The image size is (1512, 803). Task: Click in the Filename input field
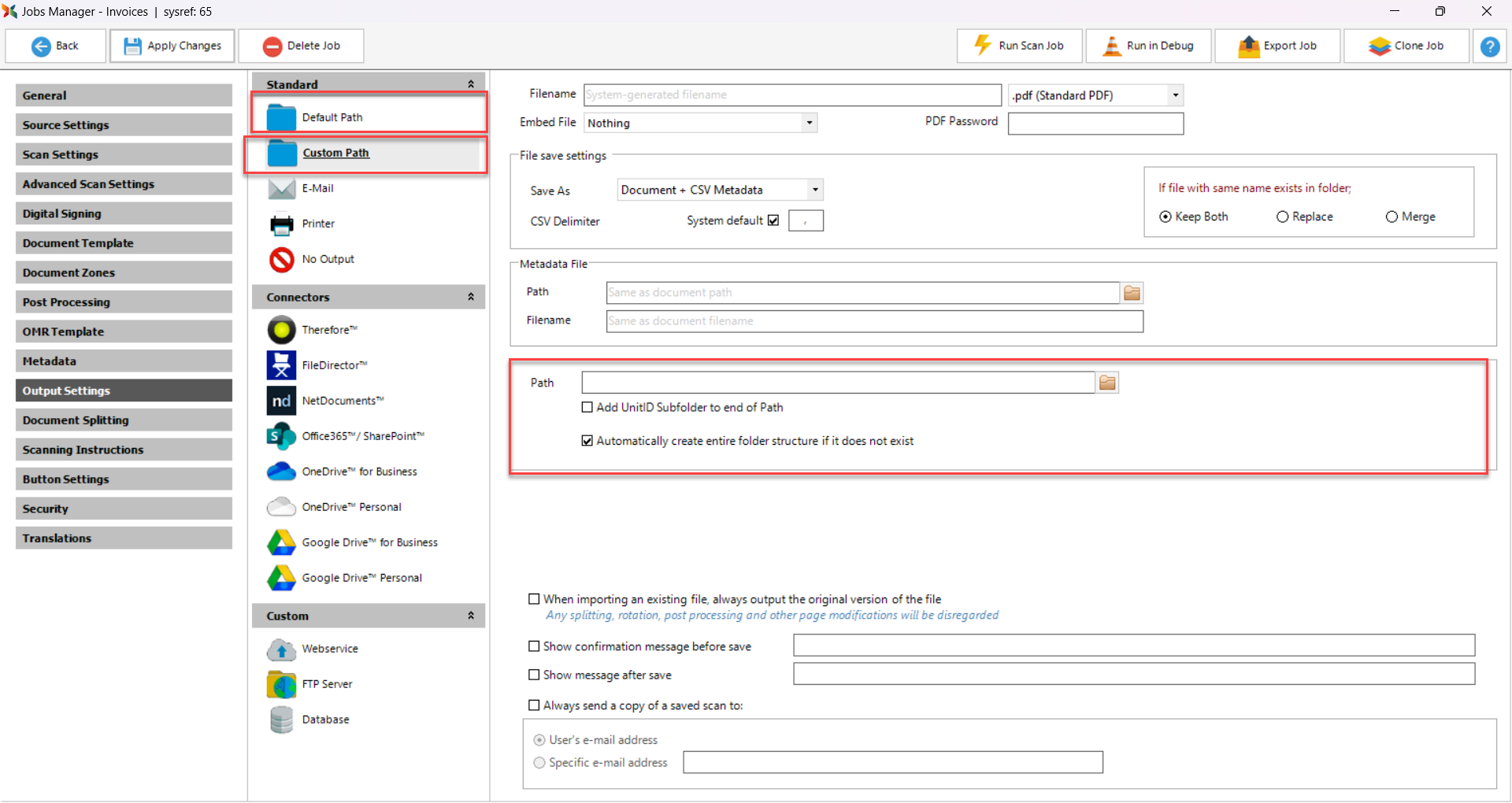[x=792, y=94]
